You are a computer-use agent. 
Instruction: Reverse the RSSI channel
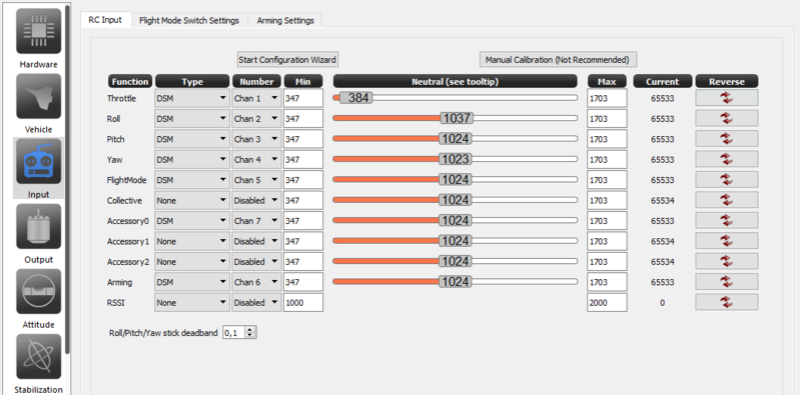pos(727,302)
